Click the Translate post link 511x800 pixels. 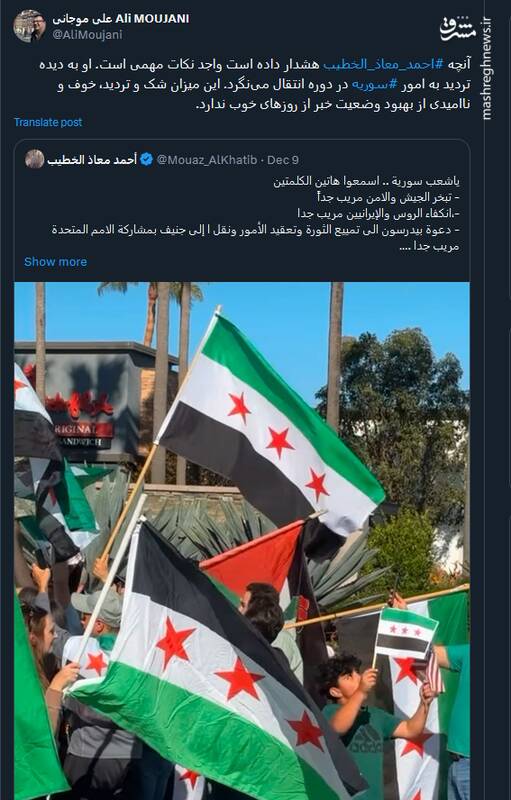point(48,122)
